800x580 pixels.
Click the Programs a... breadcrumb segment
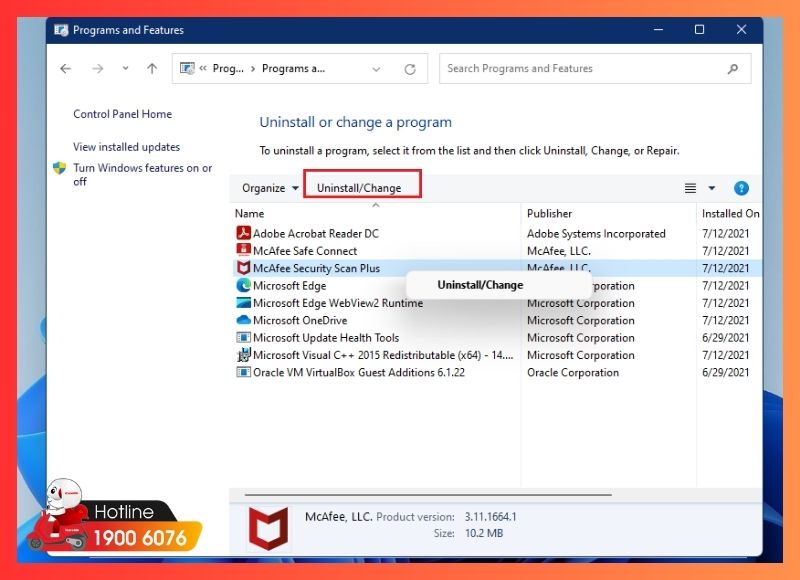[x=293, y=68]
